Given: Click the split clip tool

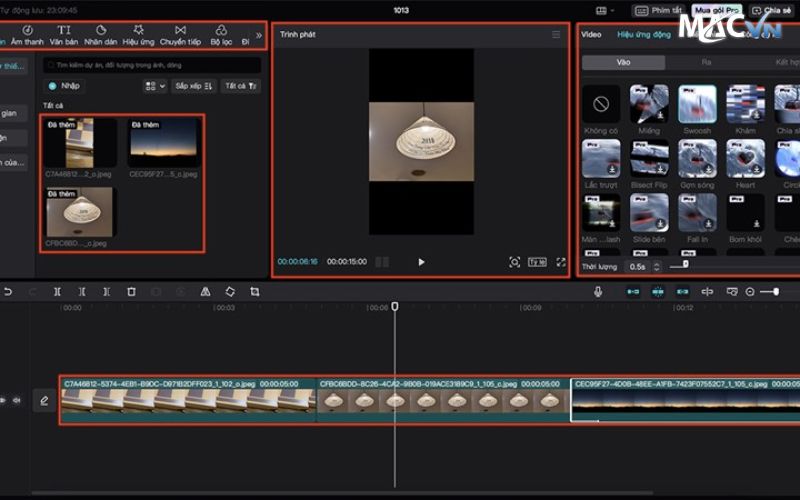Looking at the screenshot, I should click(x=57, y=292).
